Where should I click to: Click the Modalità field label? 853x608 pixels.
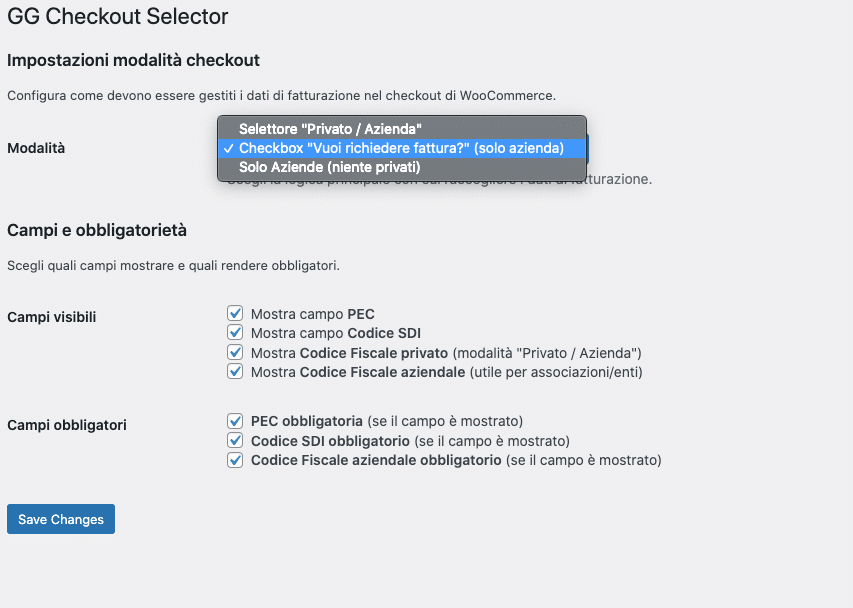tap(36, 148)
